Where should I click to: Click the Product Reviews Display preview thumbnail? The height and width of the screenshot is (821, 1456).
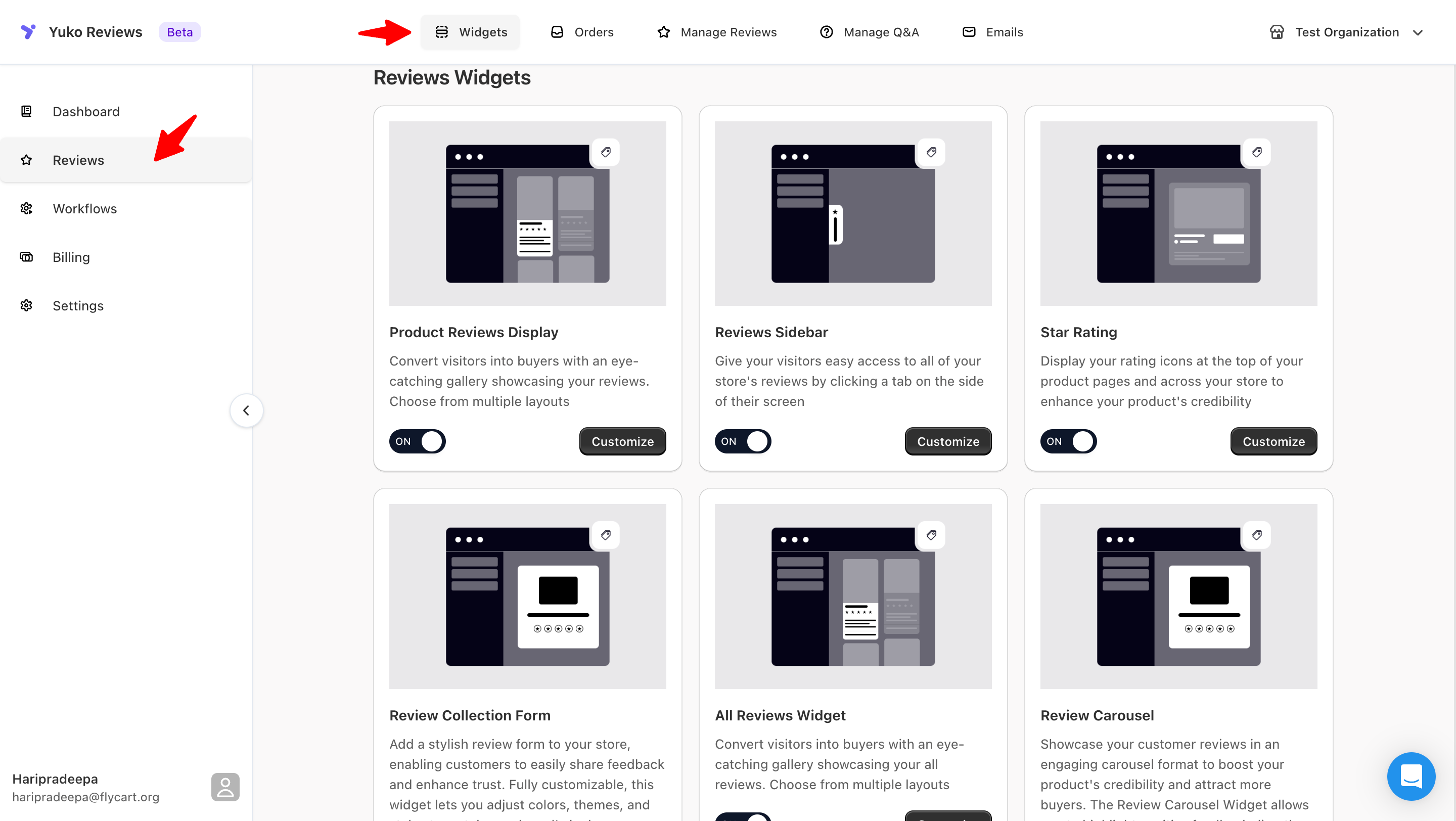pos(527,213)
